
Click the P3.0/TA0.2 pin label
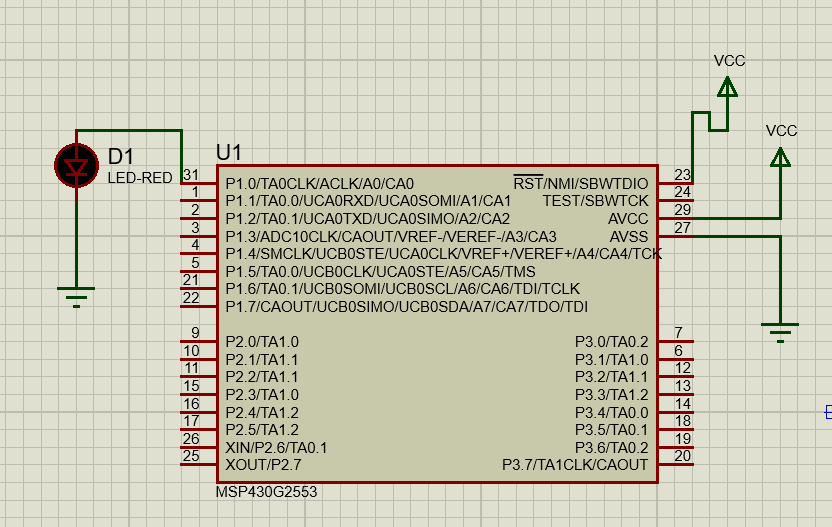coord(612,342)
